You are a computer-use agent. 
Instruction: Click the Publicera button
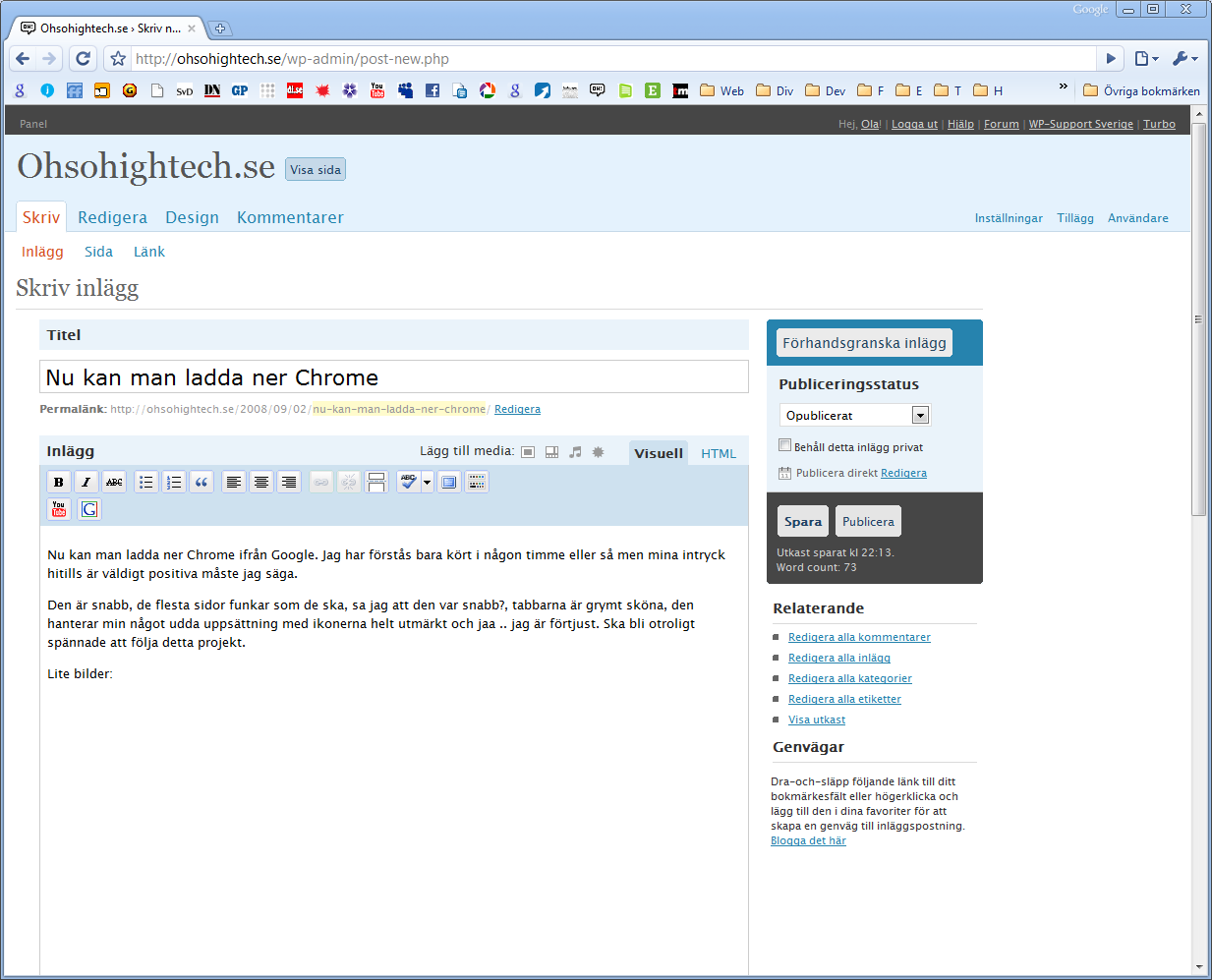pos(868,521)
